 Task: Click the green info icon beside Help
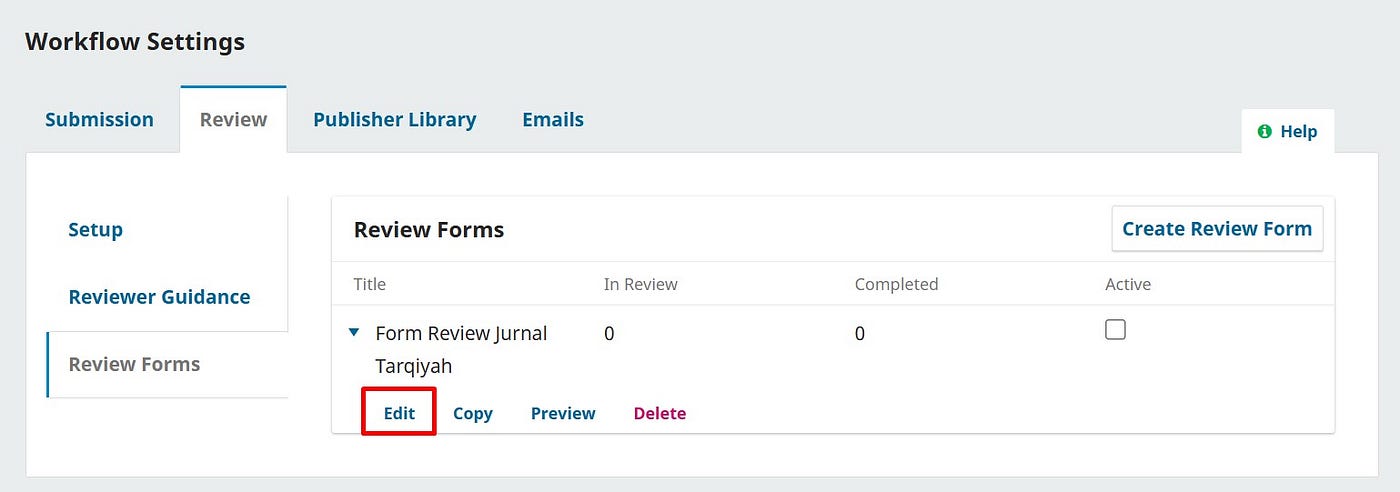[x=1265, y=131]
